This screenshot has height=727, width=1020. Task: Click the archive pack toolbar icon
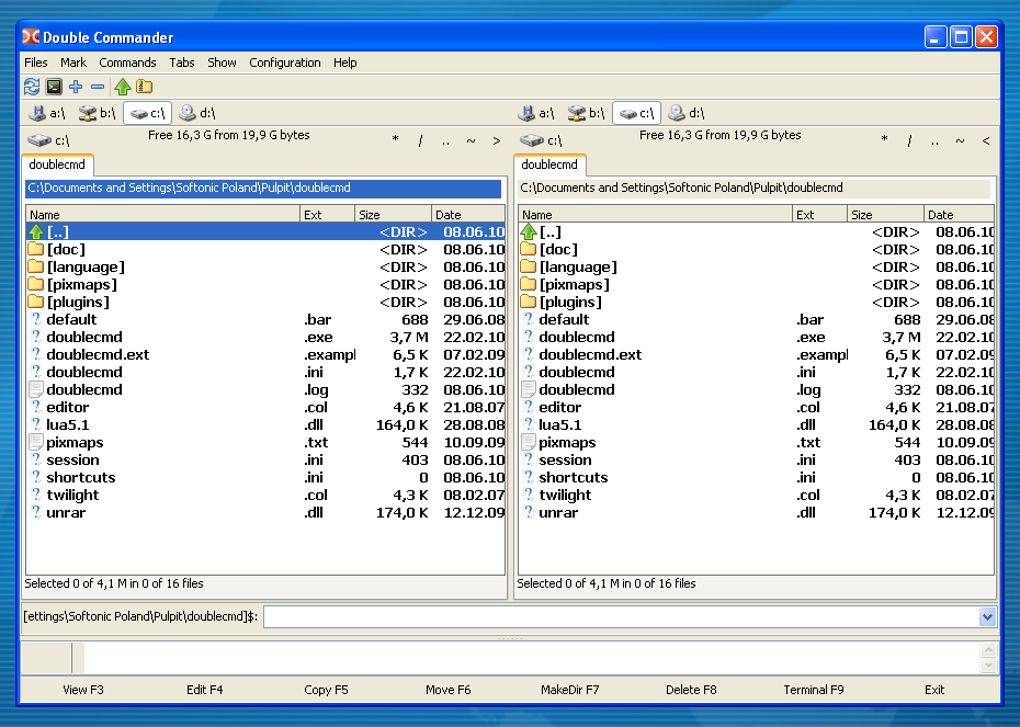(145, 87)
